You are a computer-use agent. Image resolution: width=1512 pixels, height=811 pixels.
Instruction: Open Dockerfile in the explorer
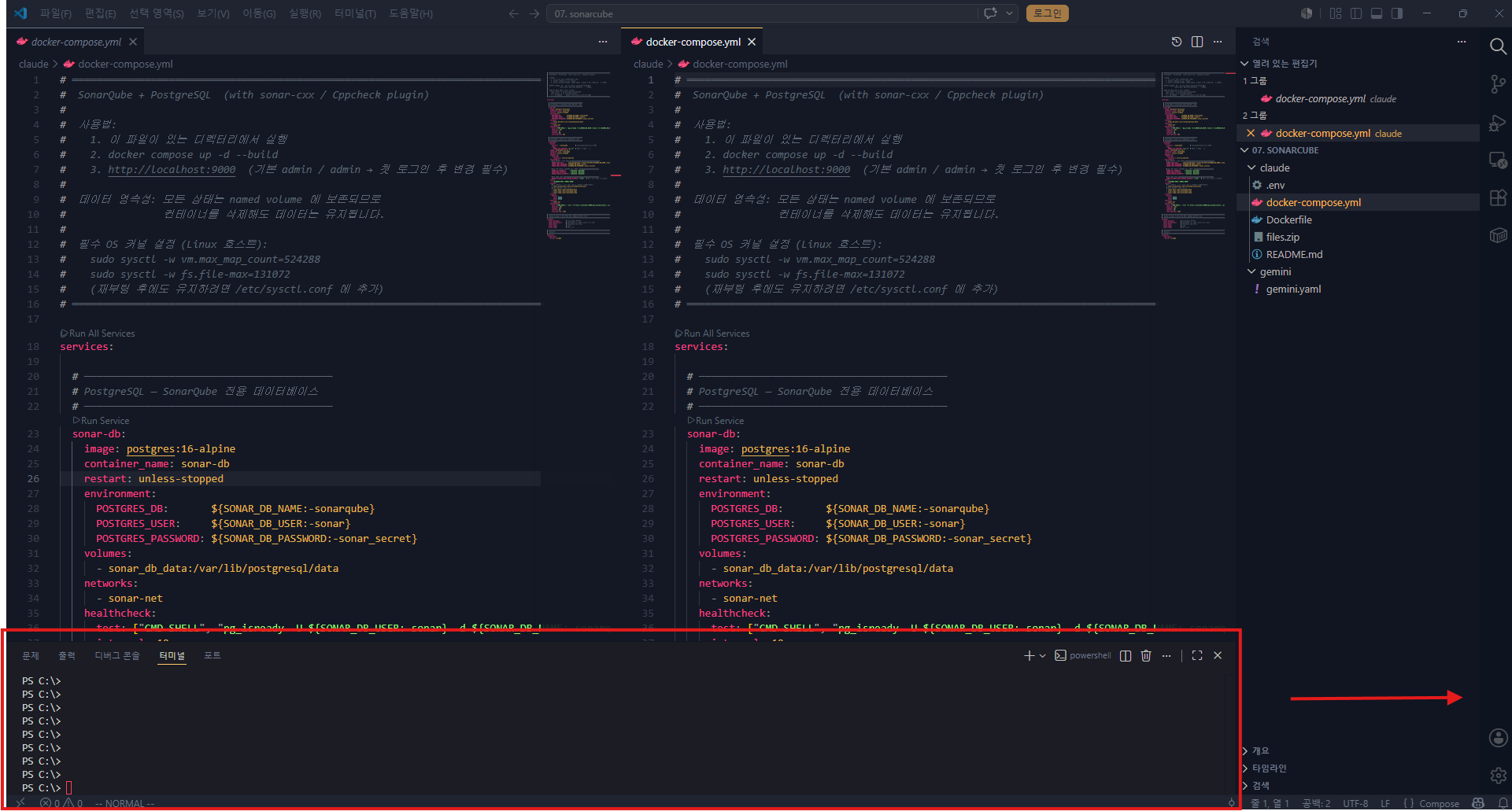[1288, 219]
